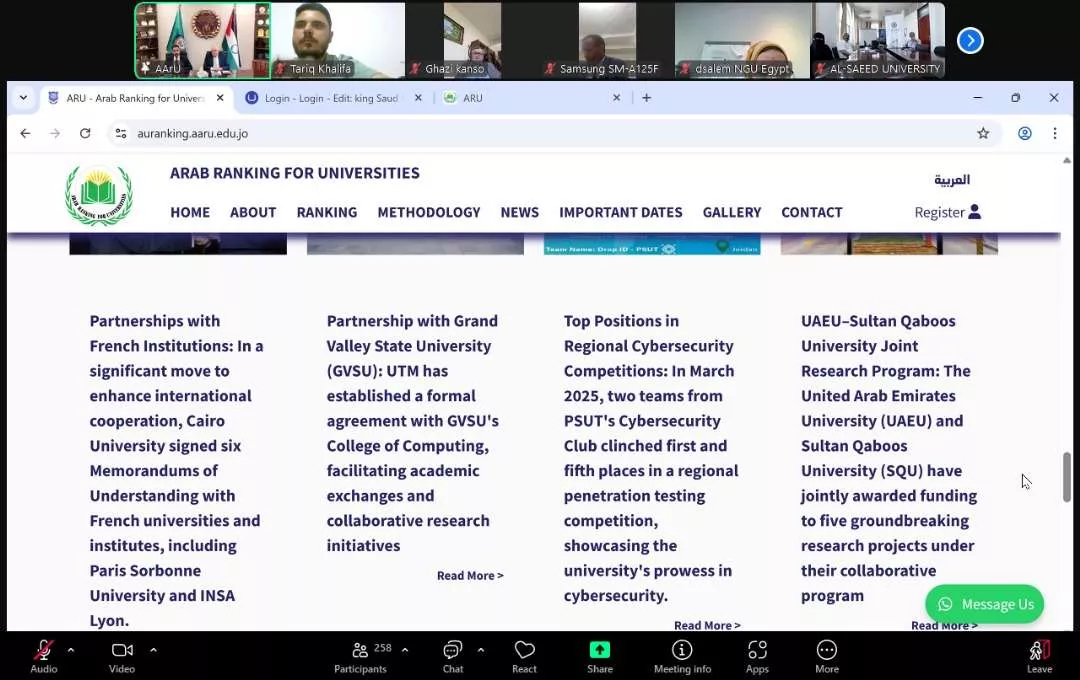Close the Login - Edit king Saud tab

(418, 98)
